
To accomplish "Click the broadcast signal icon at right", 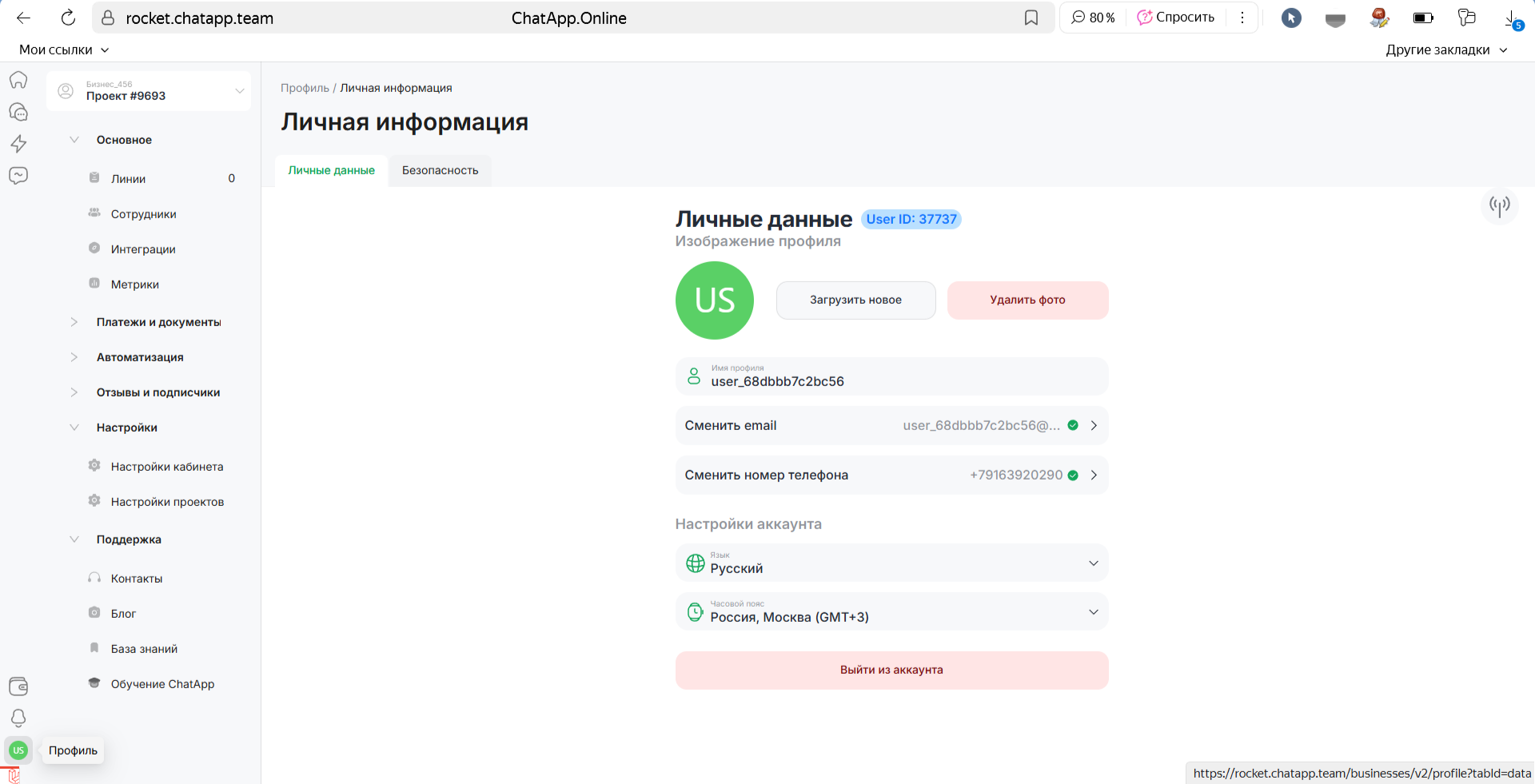I will [x=1499, y=206].
